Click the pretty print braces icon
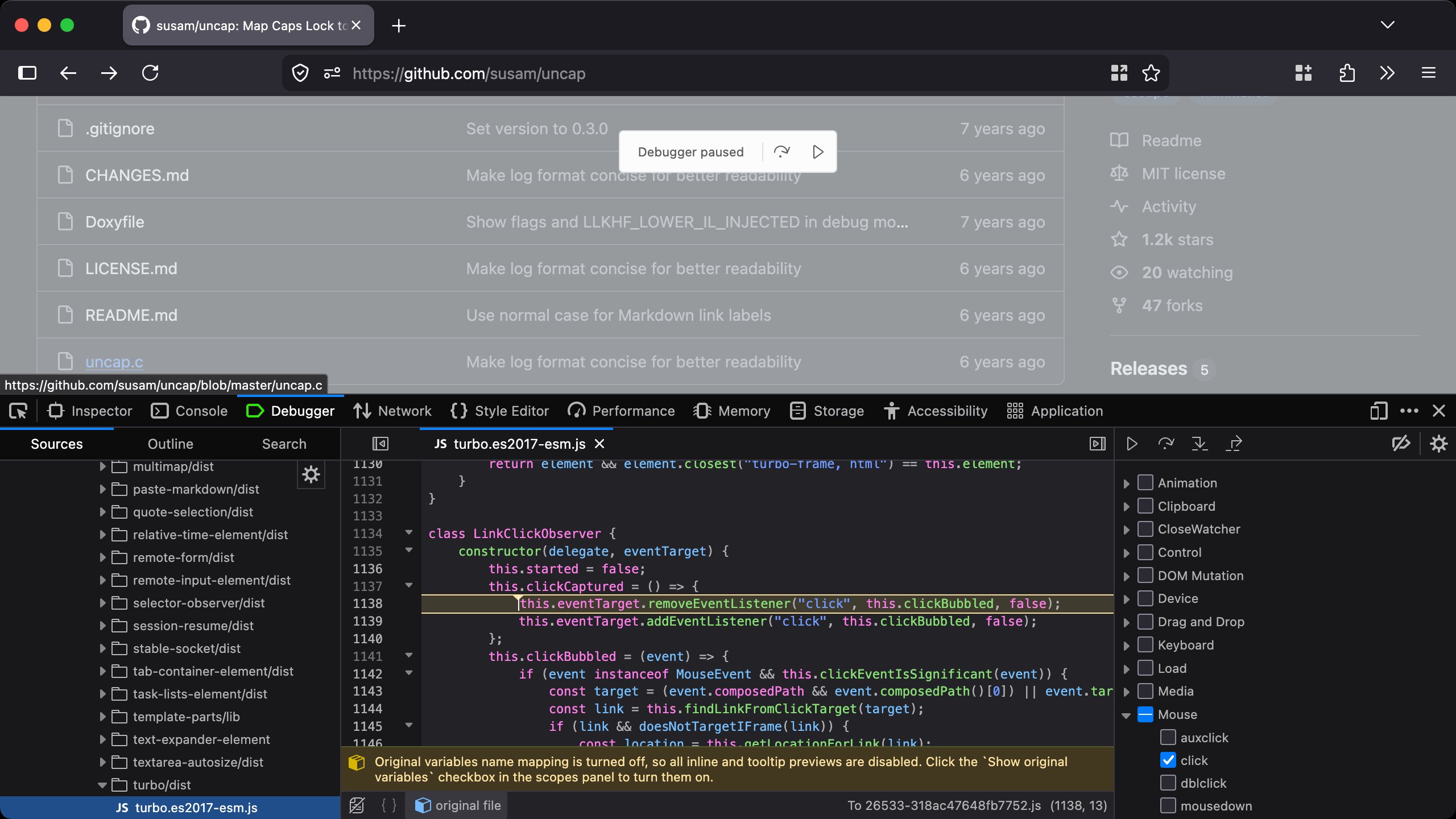This screenshot has height=819, width=1456. (x=389, y=805)
